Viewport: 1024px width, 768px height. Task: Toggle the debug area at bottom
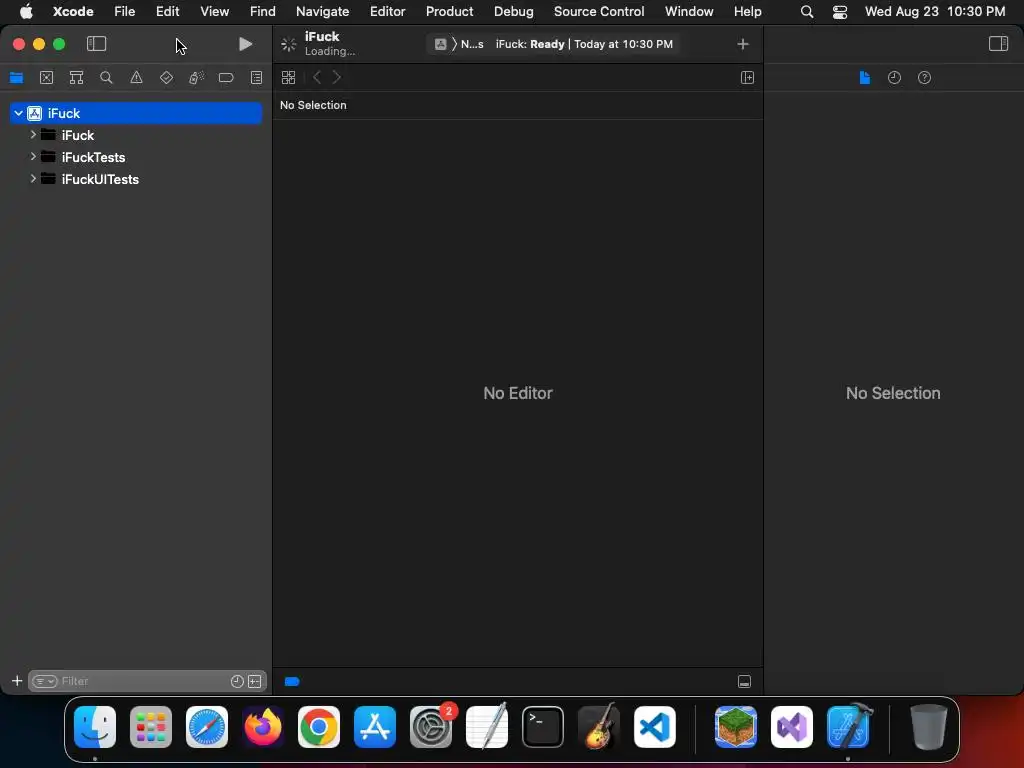pyautogui.click(x=744, y=682)
